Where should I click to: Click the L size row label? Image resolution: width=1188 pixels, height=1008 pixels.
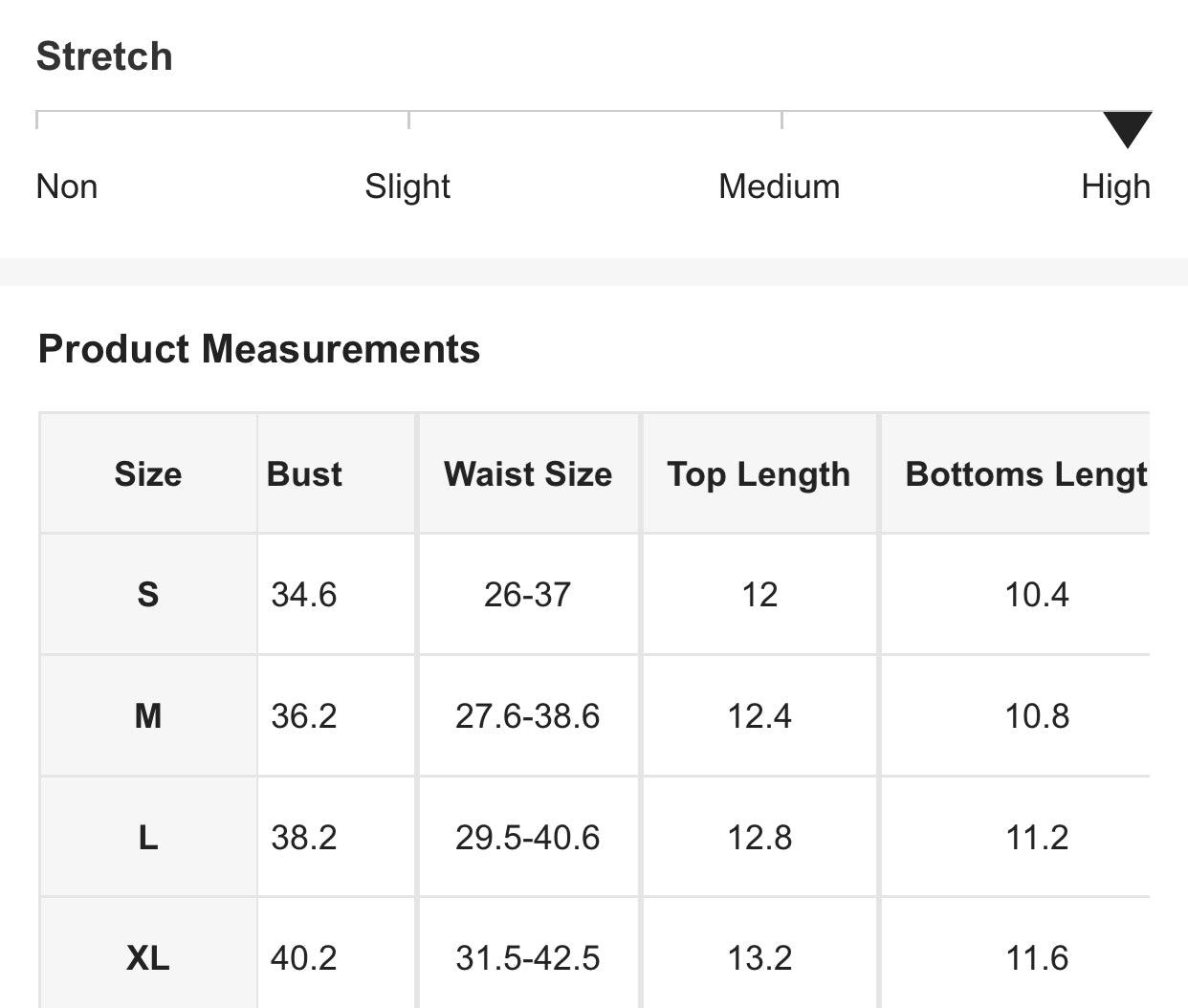148,838
